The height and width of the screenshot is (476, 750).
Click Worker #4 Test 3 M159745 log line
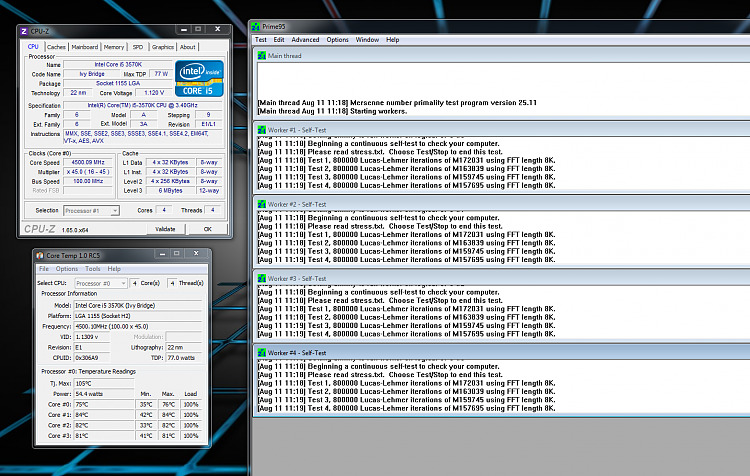pos(407,400)
